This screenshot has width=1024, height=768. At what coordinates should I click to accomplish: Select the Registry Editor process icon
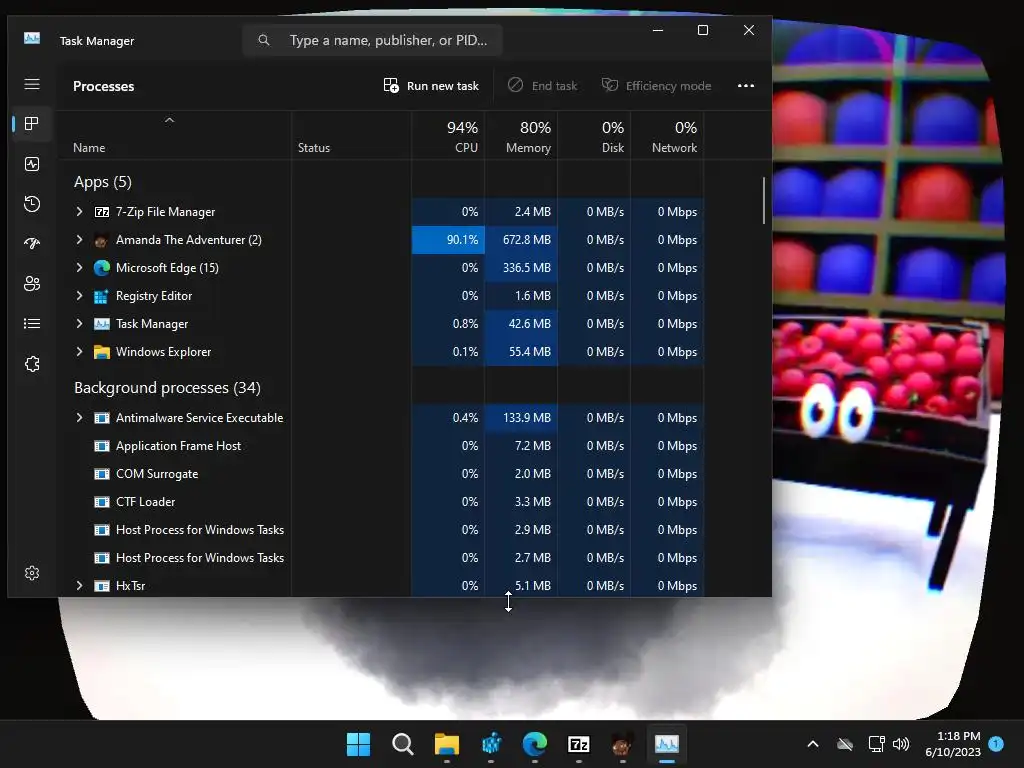tap(101, 296)
